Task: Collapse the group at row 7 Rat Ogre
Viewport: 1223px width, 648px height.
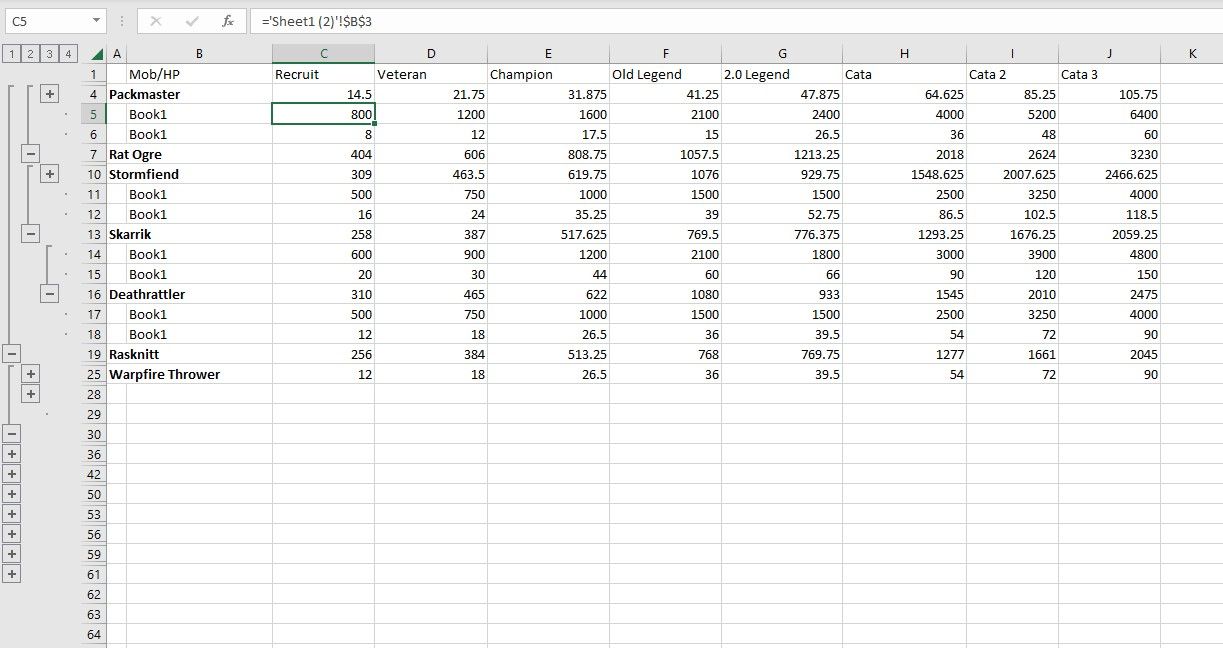Action: [x=30, y=154]
